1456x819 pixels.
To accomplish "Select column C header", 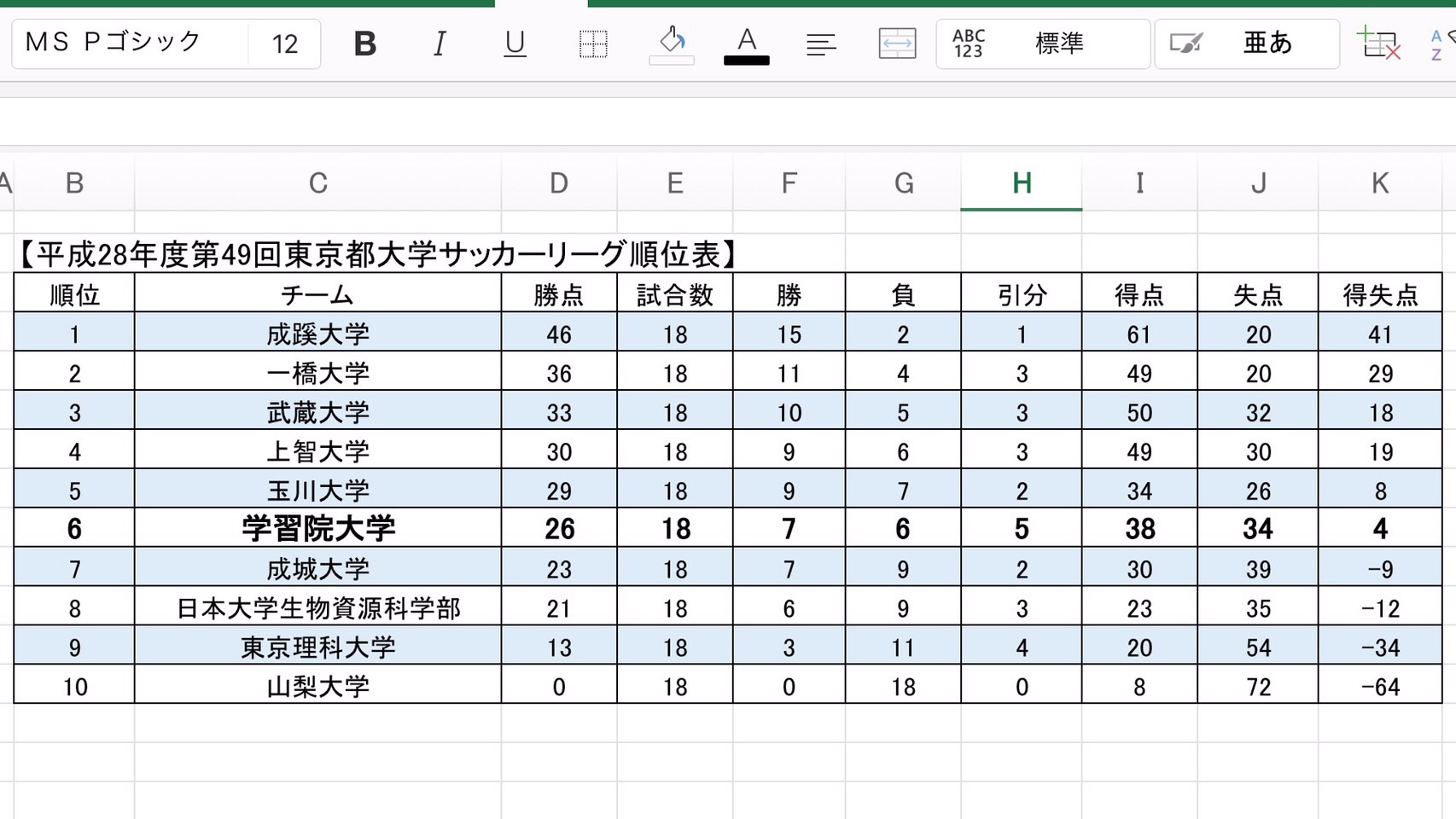I will click(317, 183).
